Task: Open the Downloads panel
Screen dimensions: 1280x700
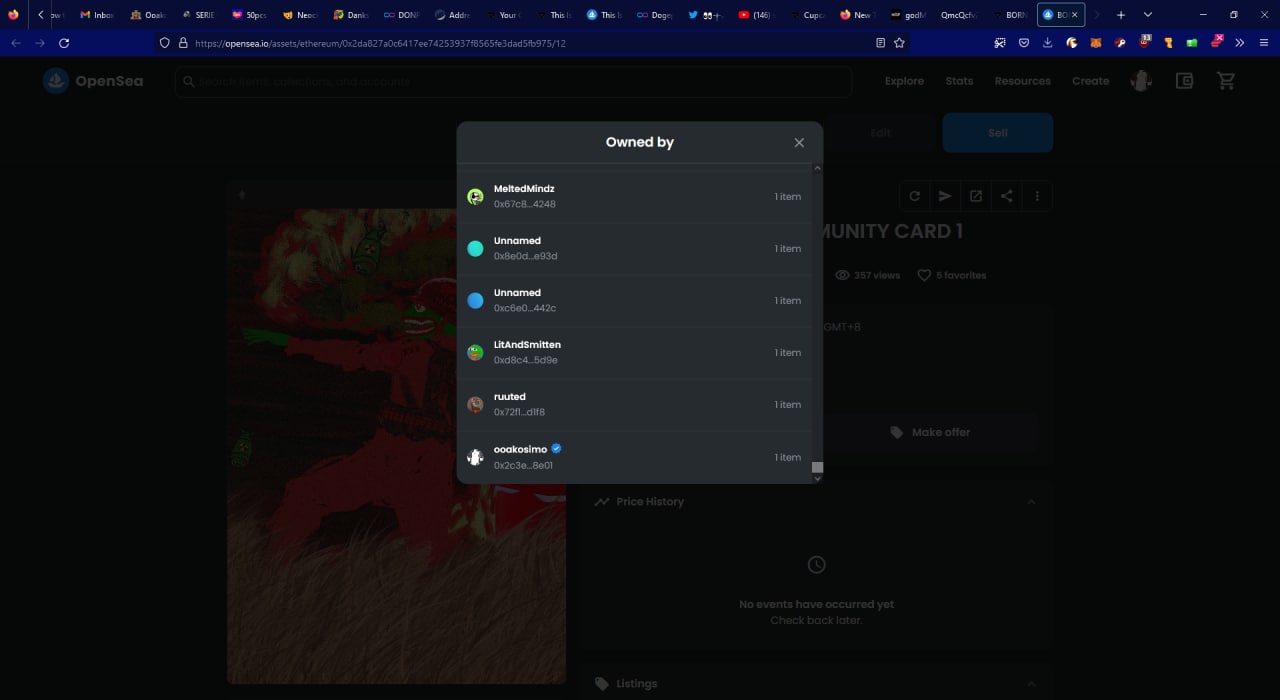Action: (1047, 43)
